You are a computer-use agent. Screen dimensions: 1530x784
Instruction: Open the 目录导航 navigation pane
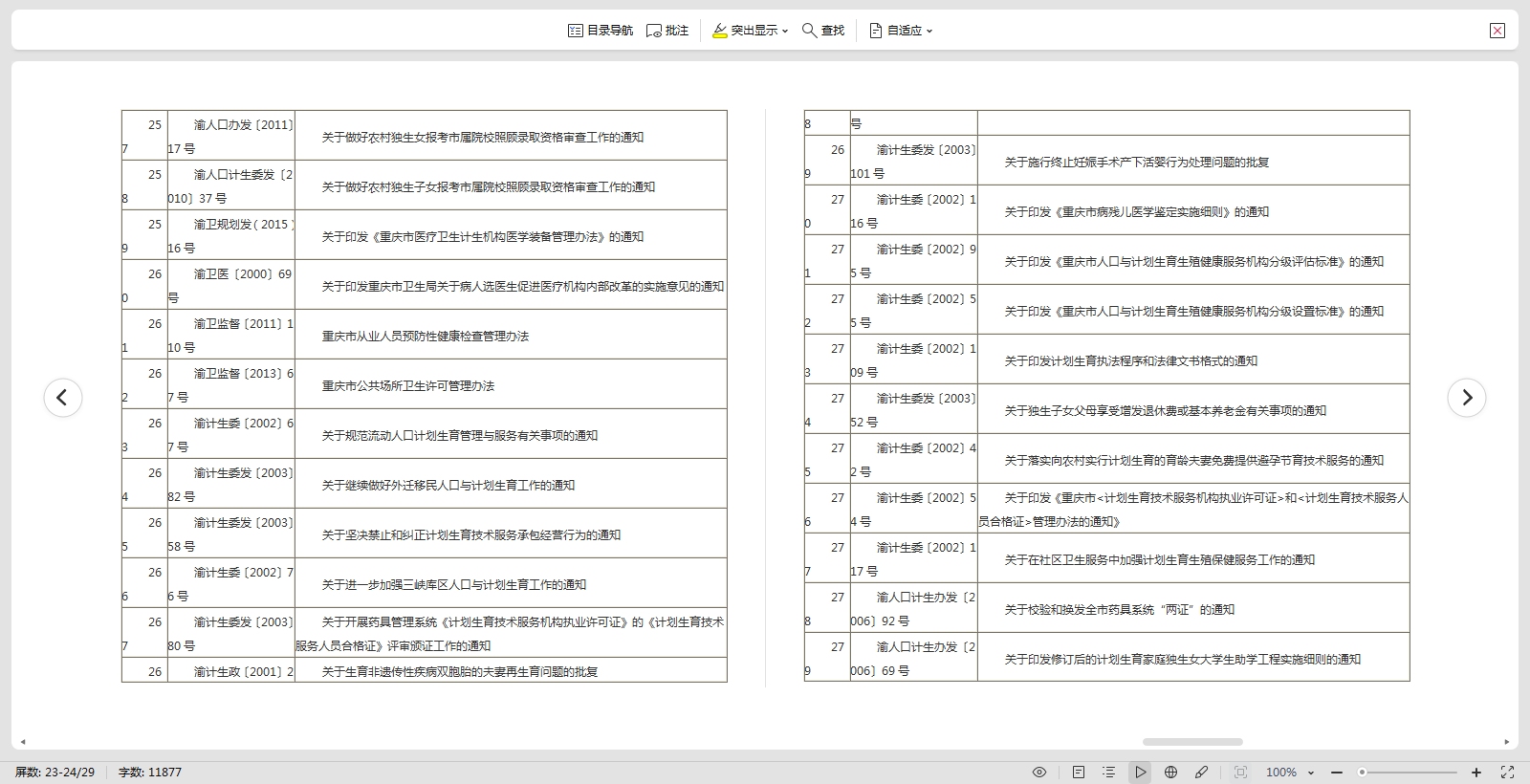click(x=601, y=31)
